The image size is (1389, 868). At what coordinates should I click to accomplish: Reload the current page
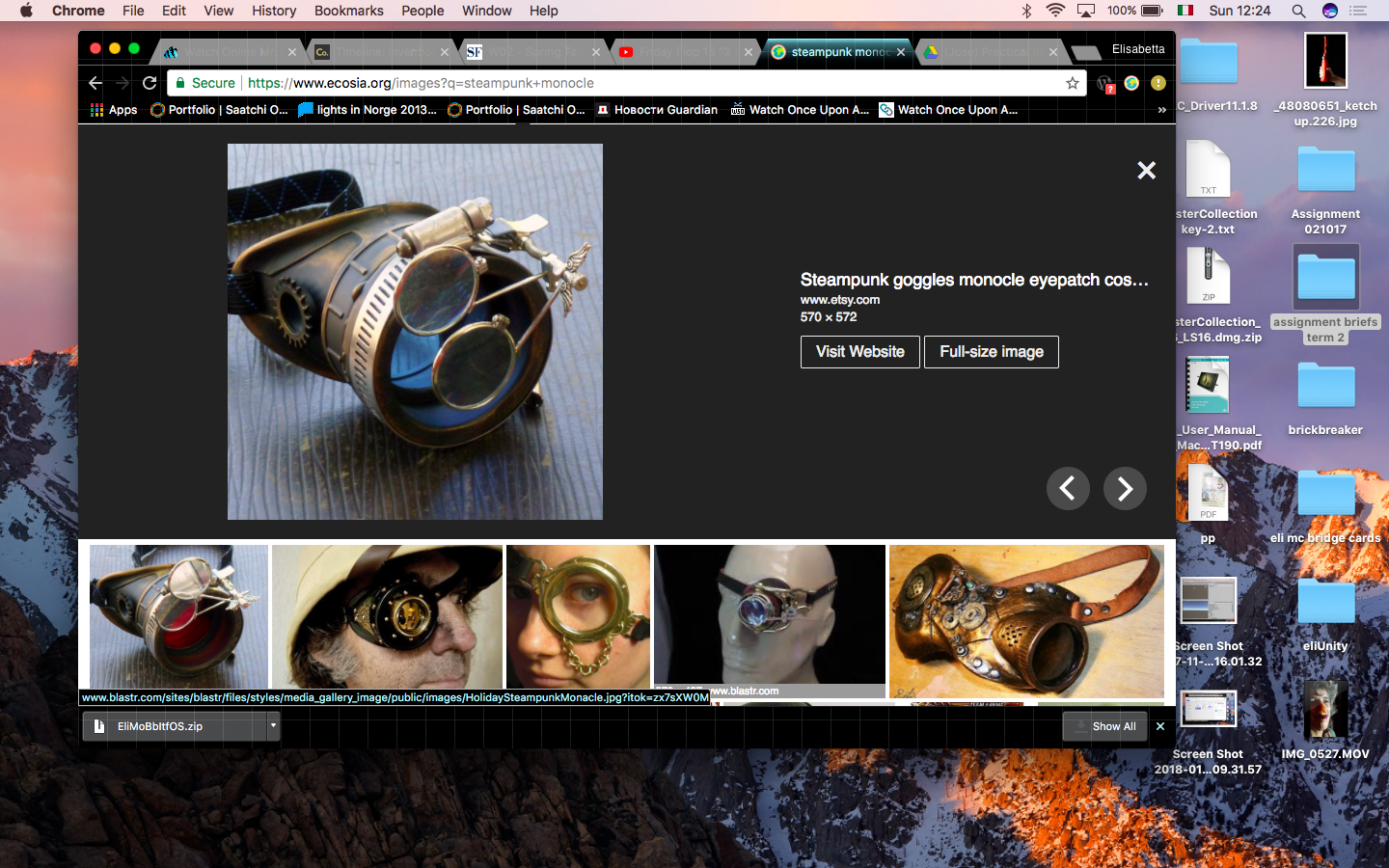coord(150,83)
